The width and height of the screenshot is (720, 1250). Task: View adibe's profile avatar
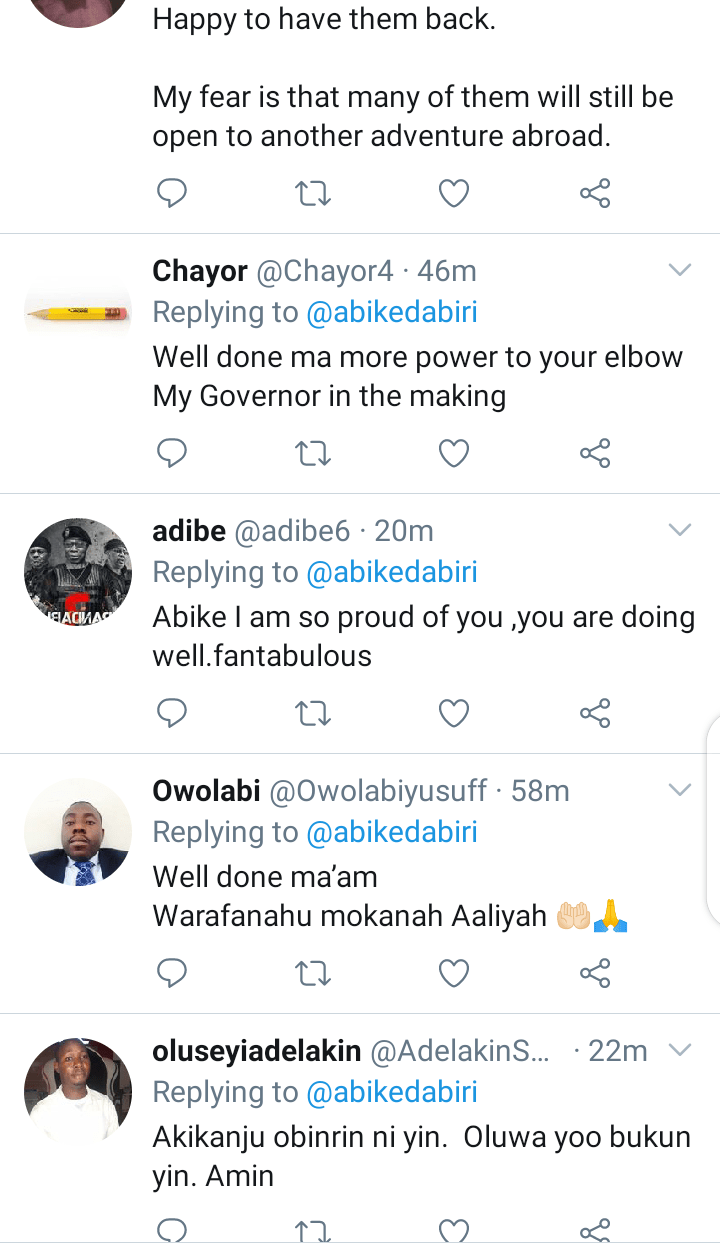[78, 572]
